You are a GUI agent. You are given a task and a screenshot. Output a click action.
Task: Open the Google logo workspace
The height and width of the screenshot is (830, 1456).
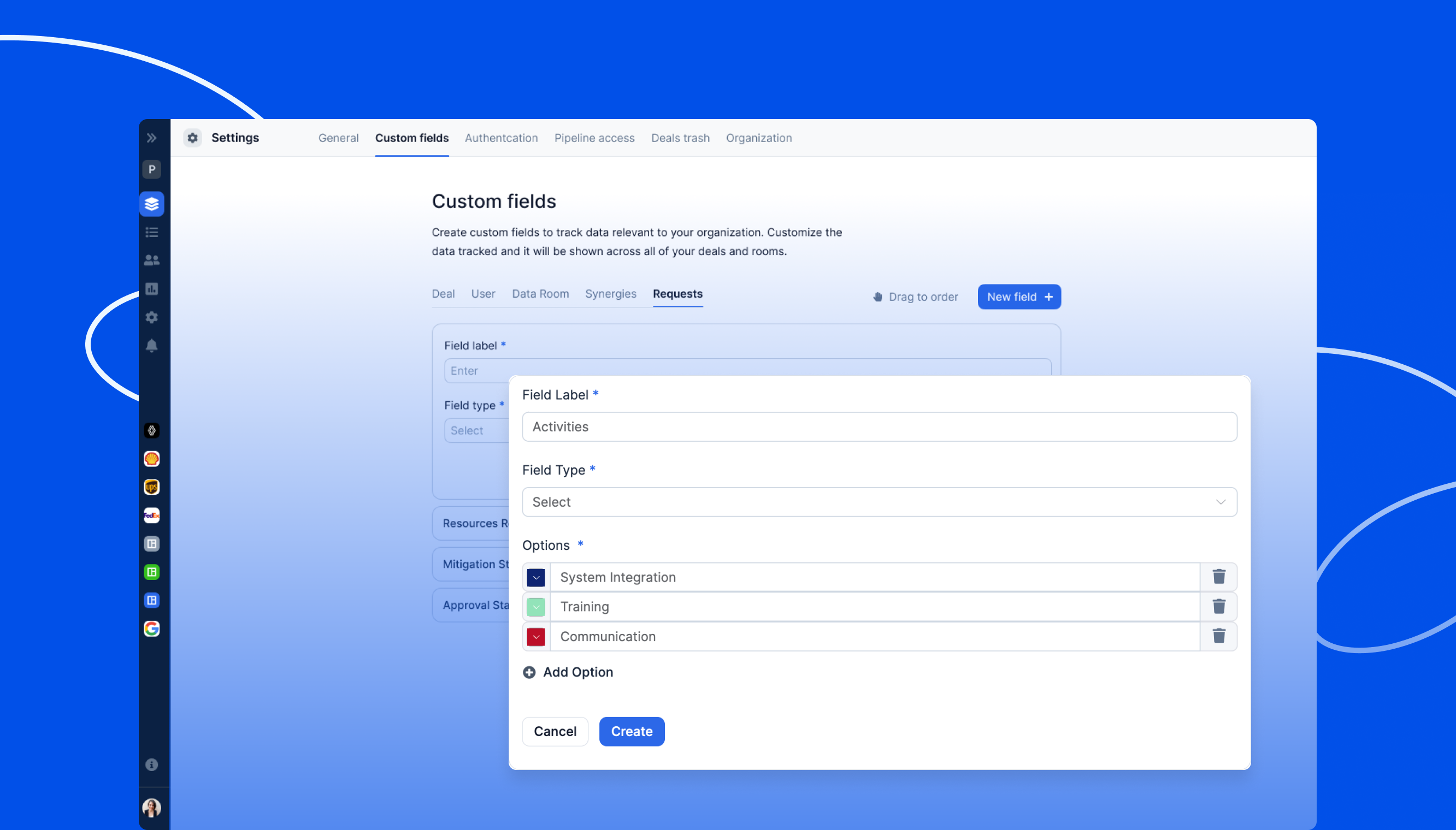(x=152, y=629)
